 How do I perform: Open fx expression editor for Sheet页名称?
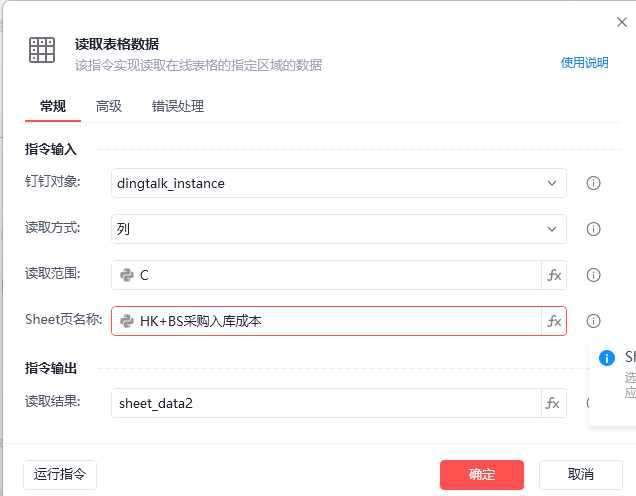554,321
